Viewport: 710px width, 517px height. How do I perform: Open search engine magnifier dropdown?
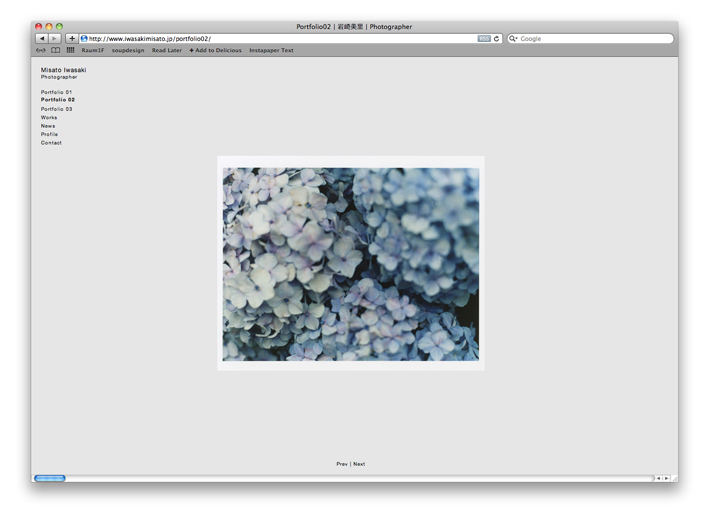(513, 39)
